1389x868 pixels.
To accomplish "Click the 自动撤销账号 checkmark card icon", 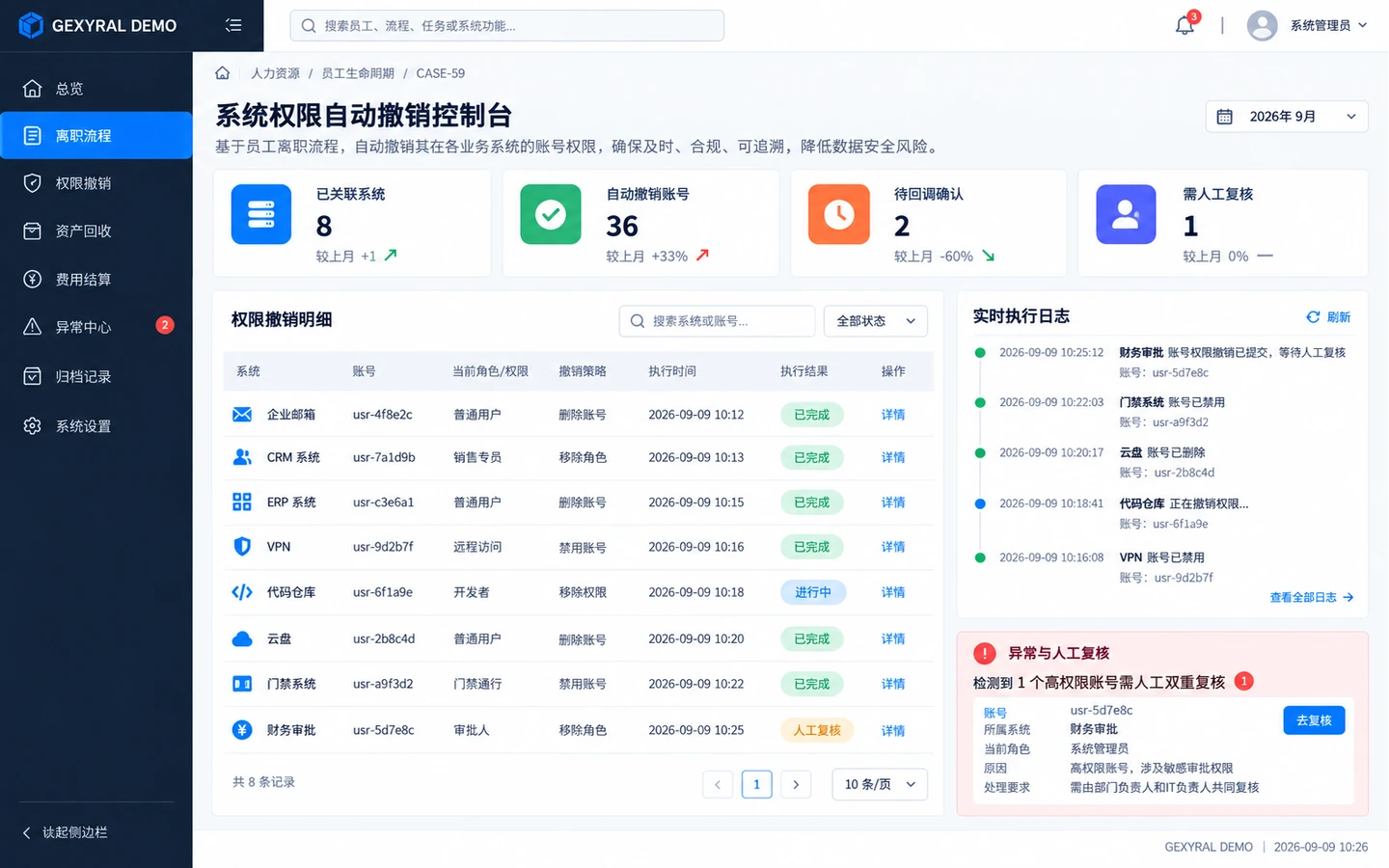I will (551, 214).
